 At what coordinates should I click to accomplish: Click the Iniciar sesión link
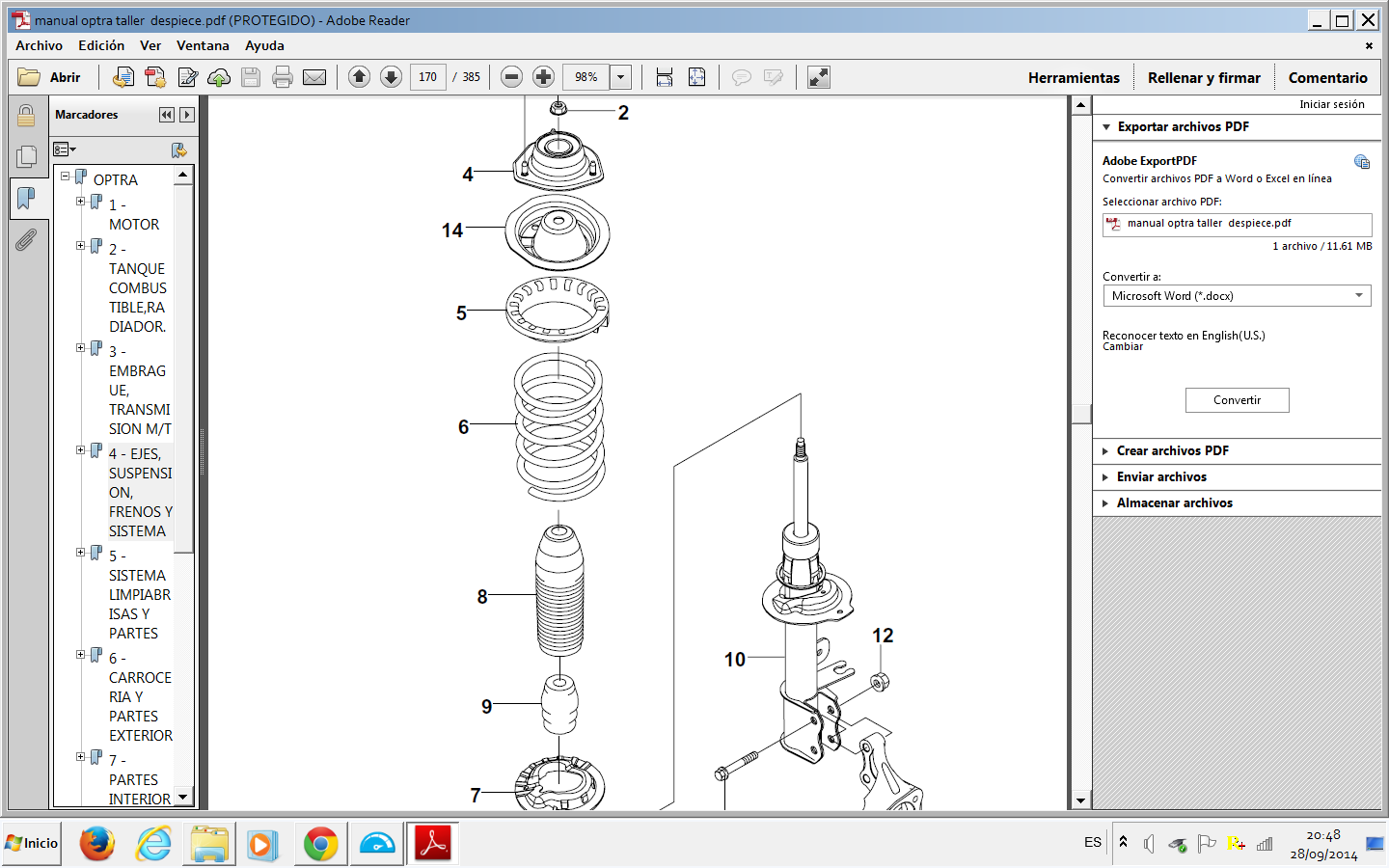pos(1331,104)
